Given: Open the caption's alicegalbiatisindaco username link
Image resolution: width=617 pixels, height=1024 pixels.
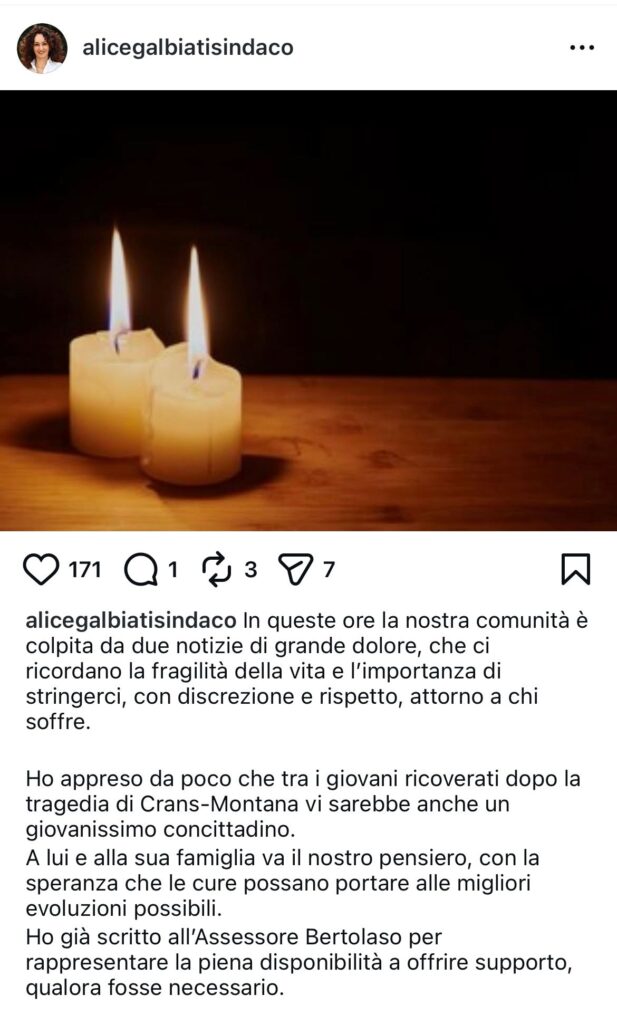Looking at the screenshot, I should 131,620.
